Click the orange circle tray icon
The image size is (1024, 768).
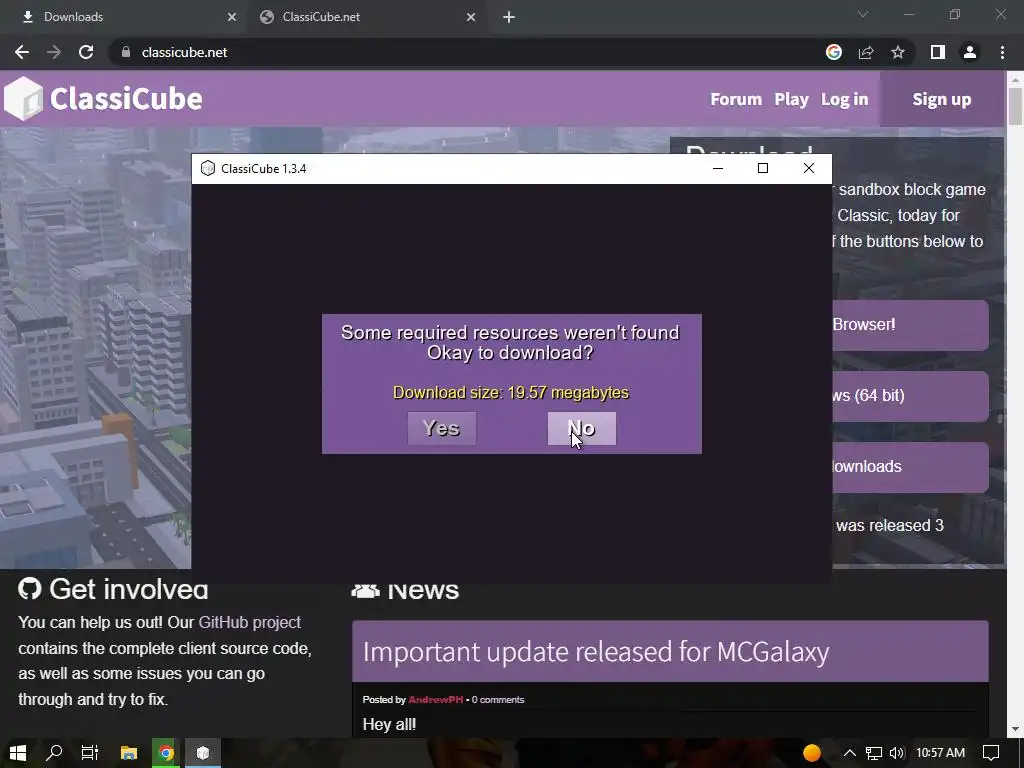click(812, 753)
